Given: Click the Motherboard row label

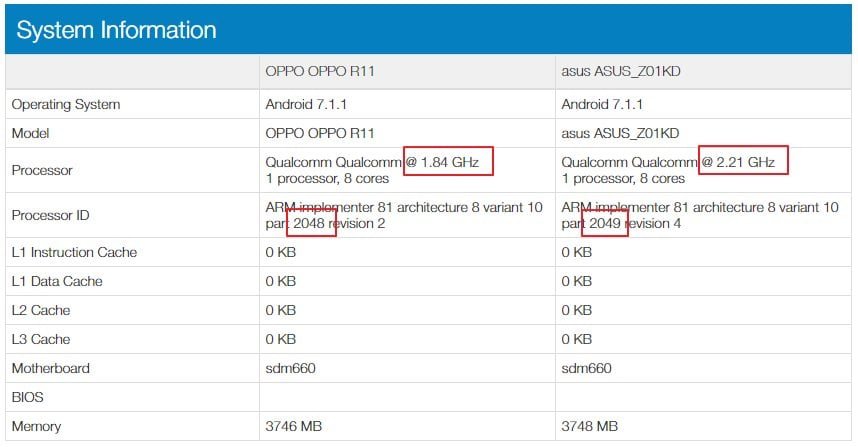Looking at the screenshot, I should (50, 368).
